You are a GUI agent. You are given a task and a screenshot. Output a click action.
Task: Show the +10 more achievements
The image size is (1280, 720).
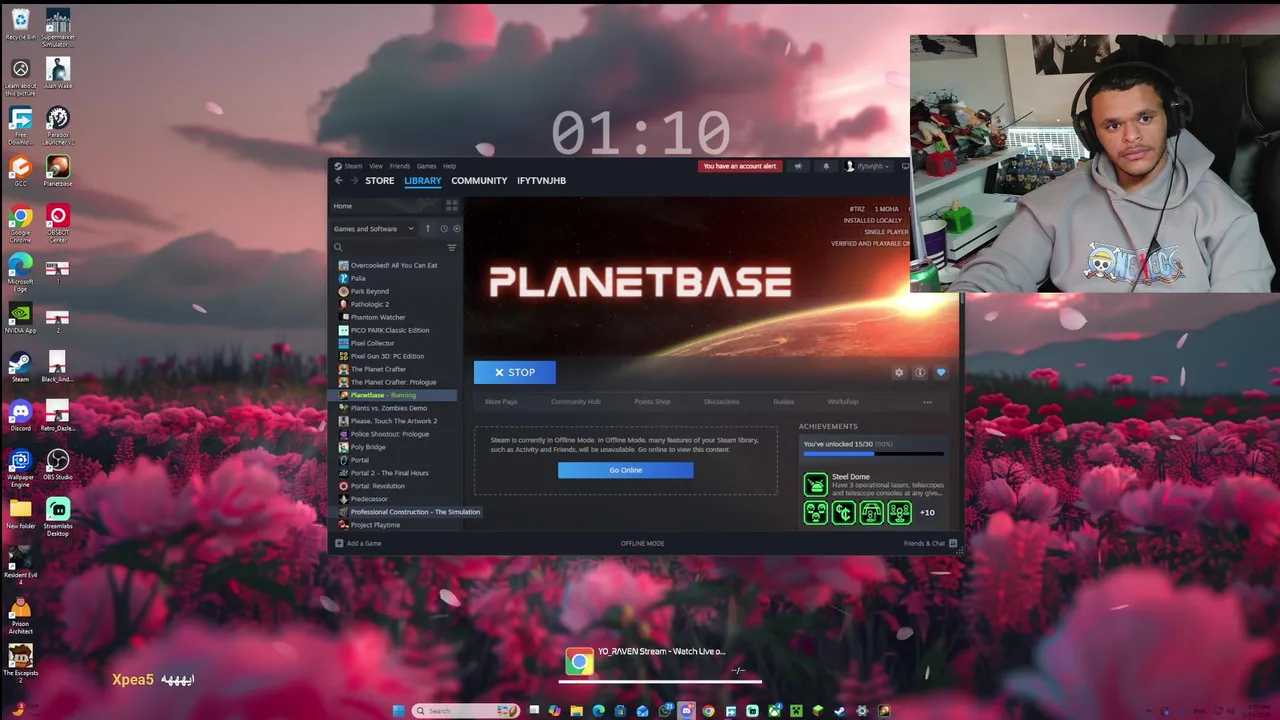coord(927,513)
